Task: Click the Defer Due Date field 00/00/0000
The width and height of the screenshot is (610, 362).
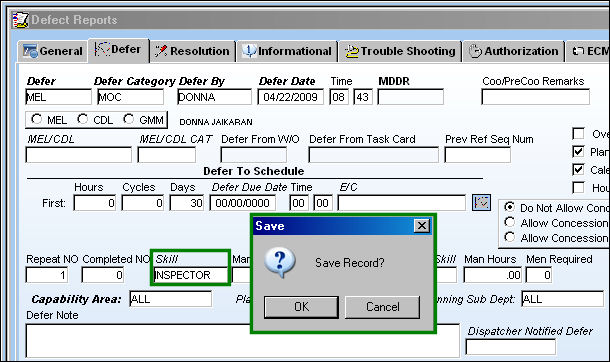Action: tap(243, 203)
